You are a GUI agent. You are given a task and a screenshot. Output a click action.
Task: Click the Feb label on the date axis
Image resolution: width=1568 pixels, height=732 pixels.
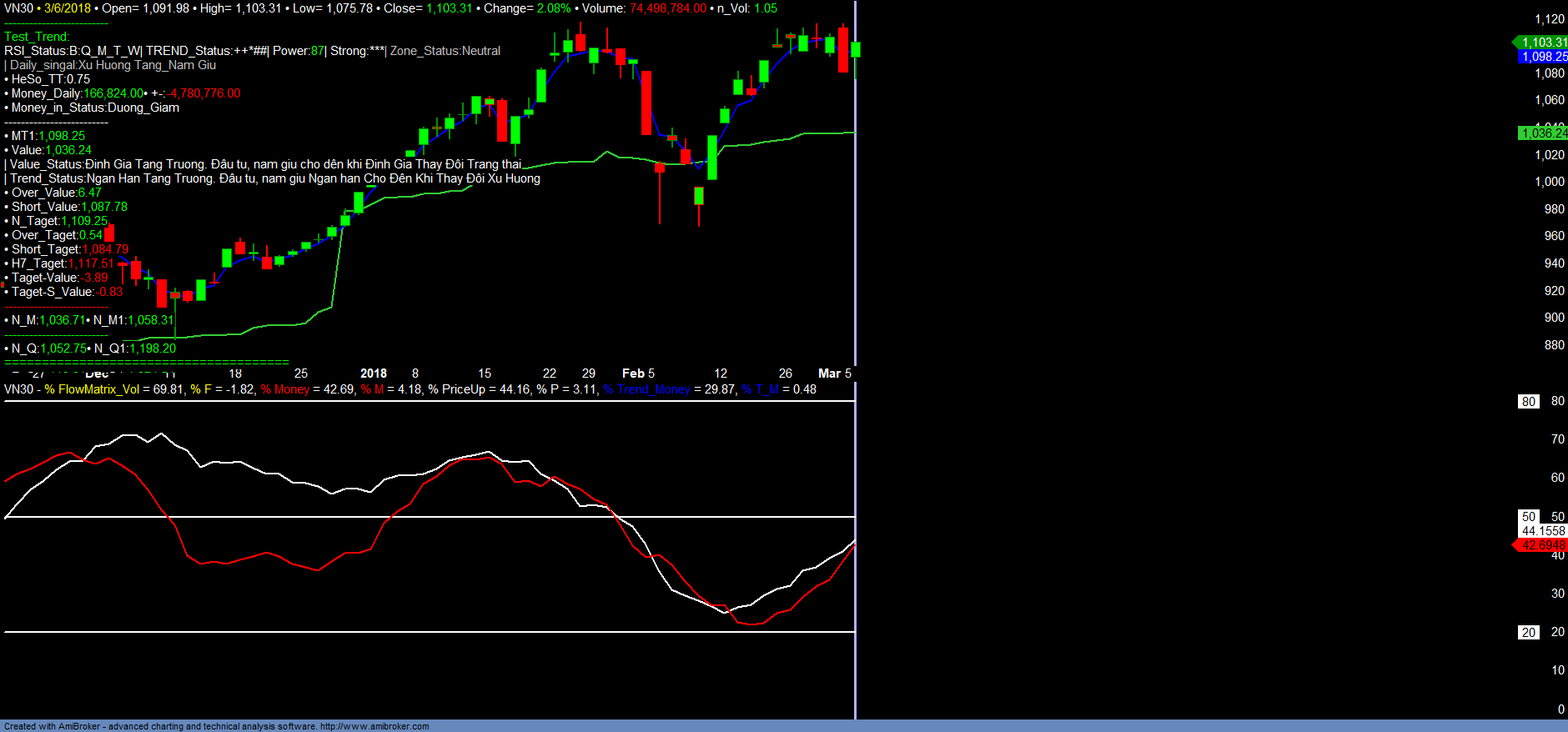pyautogui.click(x=633, y=374)
